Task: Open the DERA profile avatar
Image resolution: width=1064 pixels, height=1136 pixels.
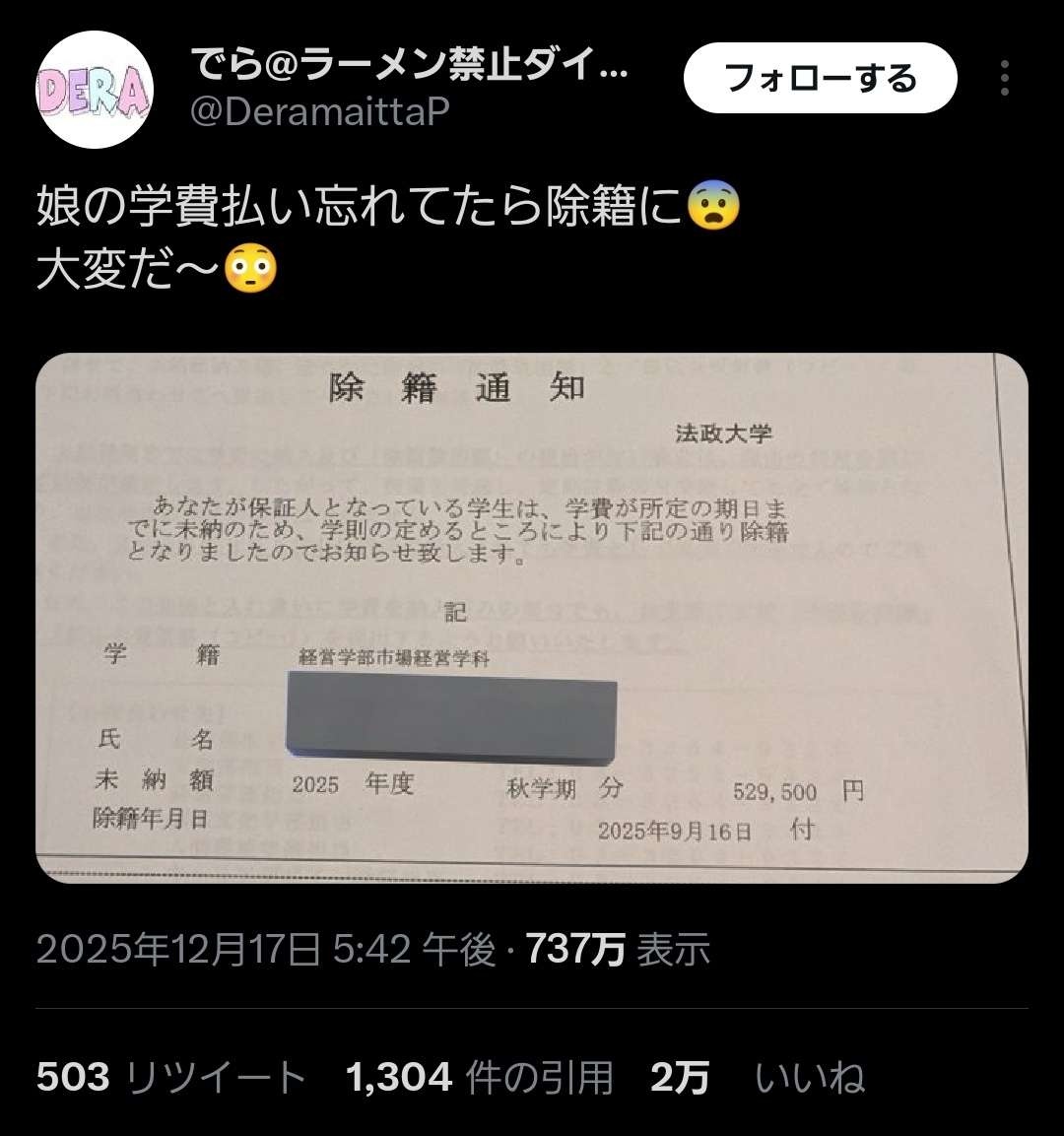Action: tap(95, 89)
